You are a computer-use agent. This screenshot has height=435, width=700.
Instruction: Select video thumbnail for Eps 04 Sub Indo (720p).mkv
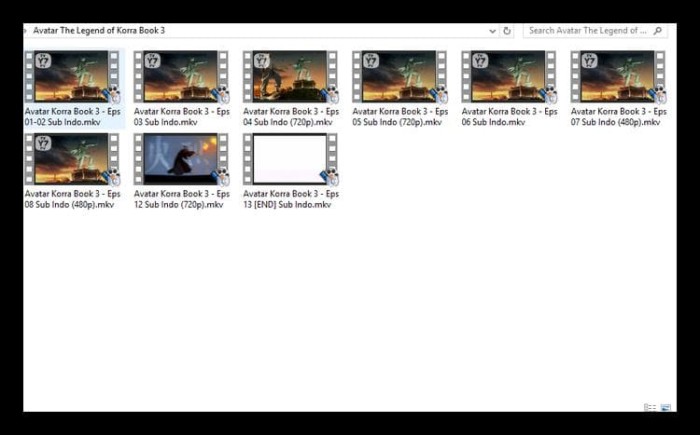291,76
